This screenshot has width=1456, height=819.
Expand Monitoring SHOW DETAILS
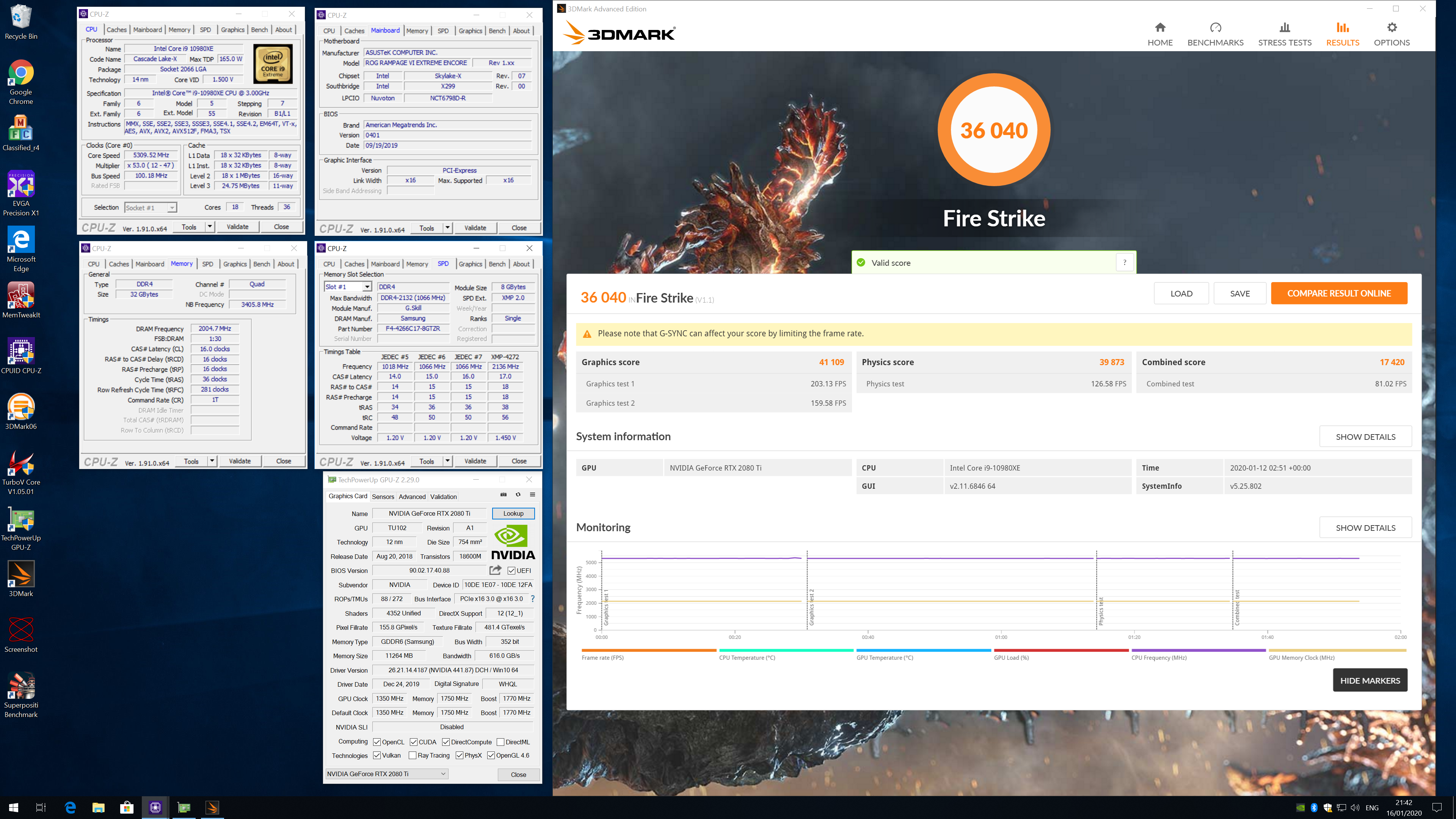click(1365, 527)
